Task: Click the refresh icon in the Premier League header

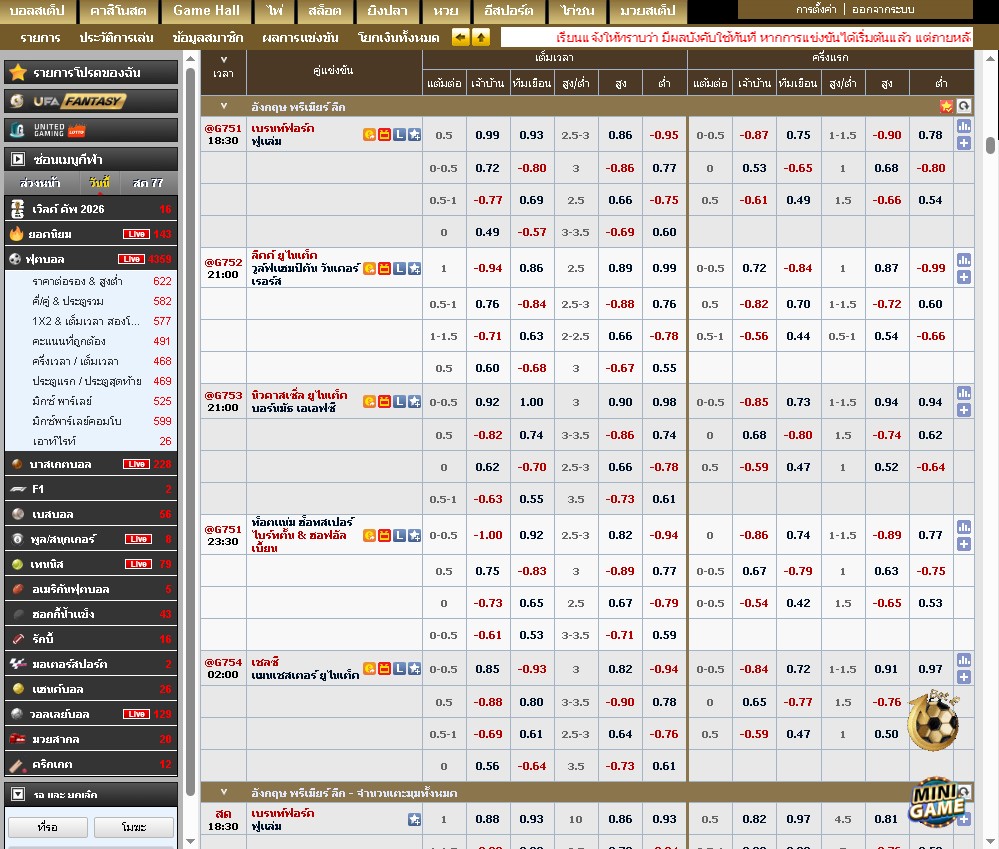Action: click(x=964, y=106)
